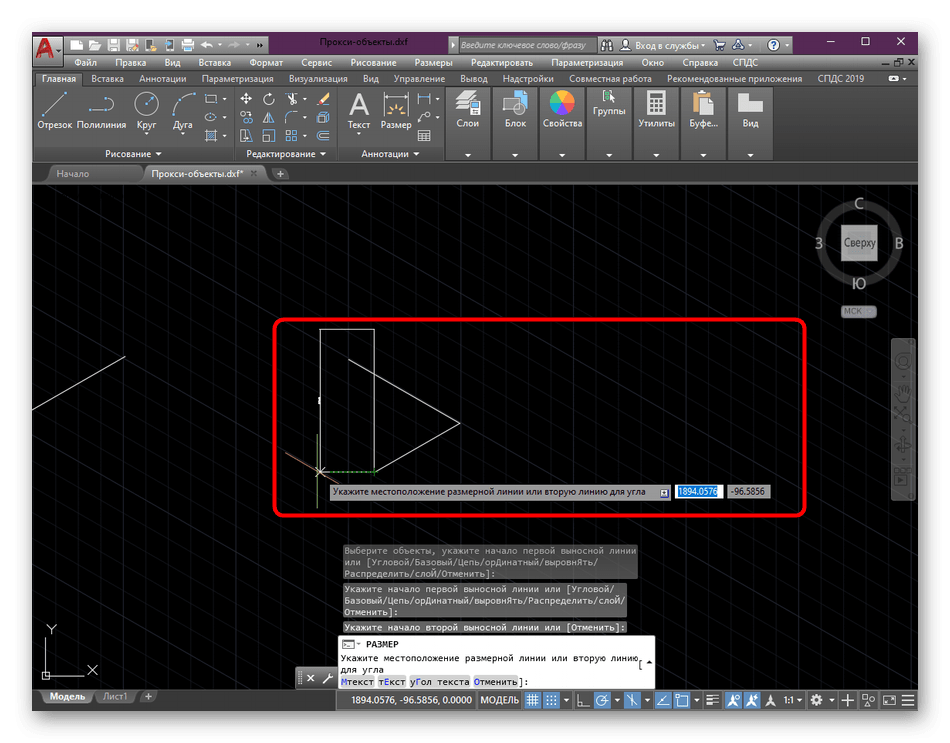The image size is (950, 743).
Task: Switch to the Лист1 layout tab
Action: pyautogui.click(x=115, y=697)
